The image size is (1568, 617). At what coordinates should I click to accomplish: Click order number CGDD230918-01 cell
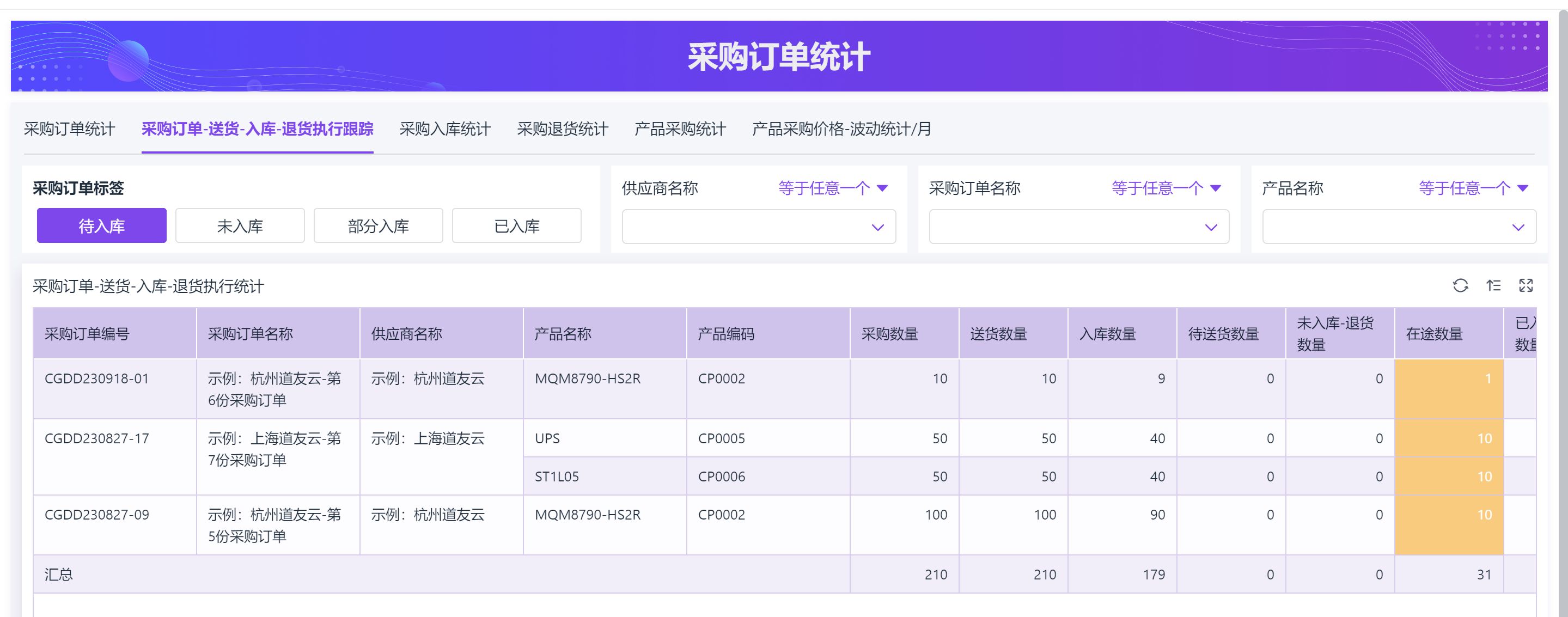[97, 378]
